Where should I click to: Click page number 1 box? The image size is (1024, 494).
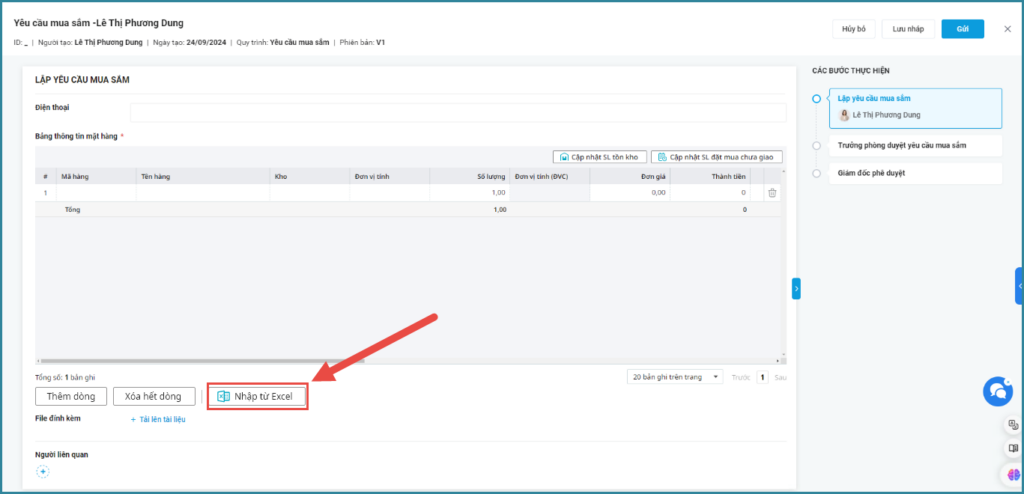762,377
